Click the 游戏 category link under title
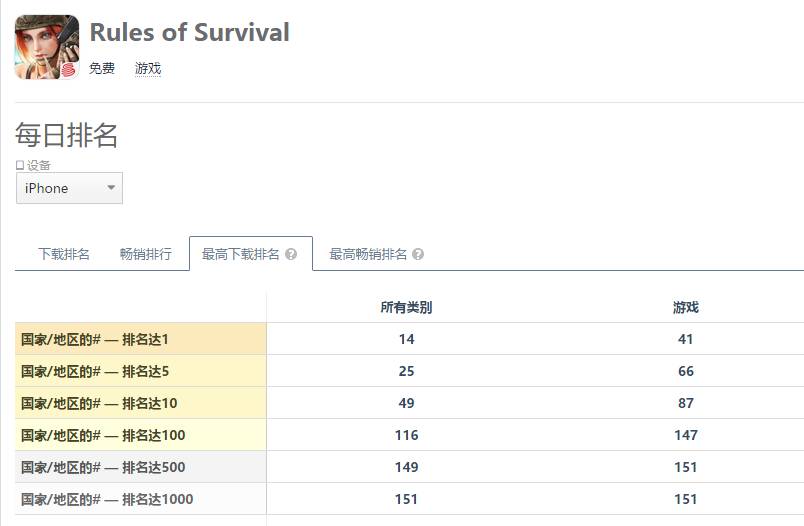804x526 pixels. click(x=148, y=68)
